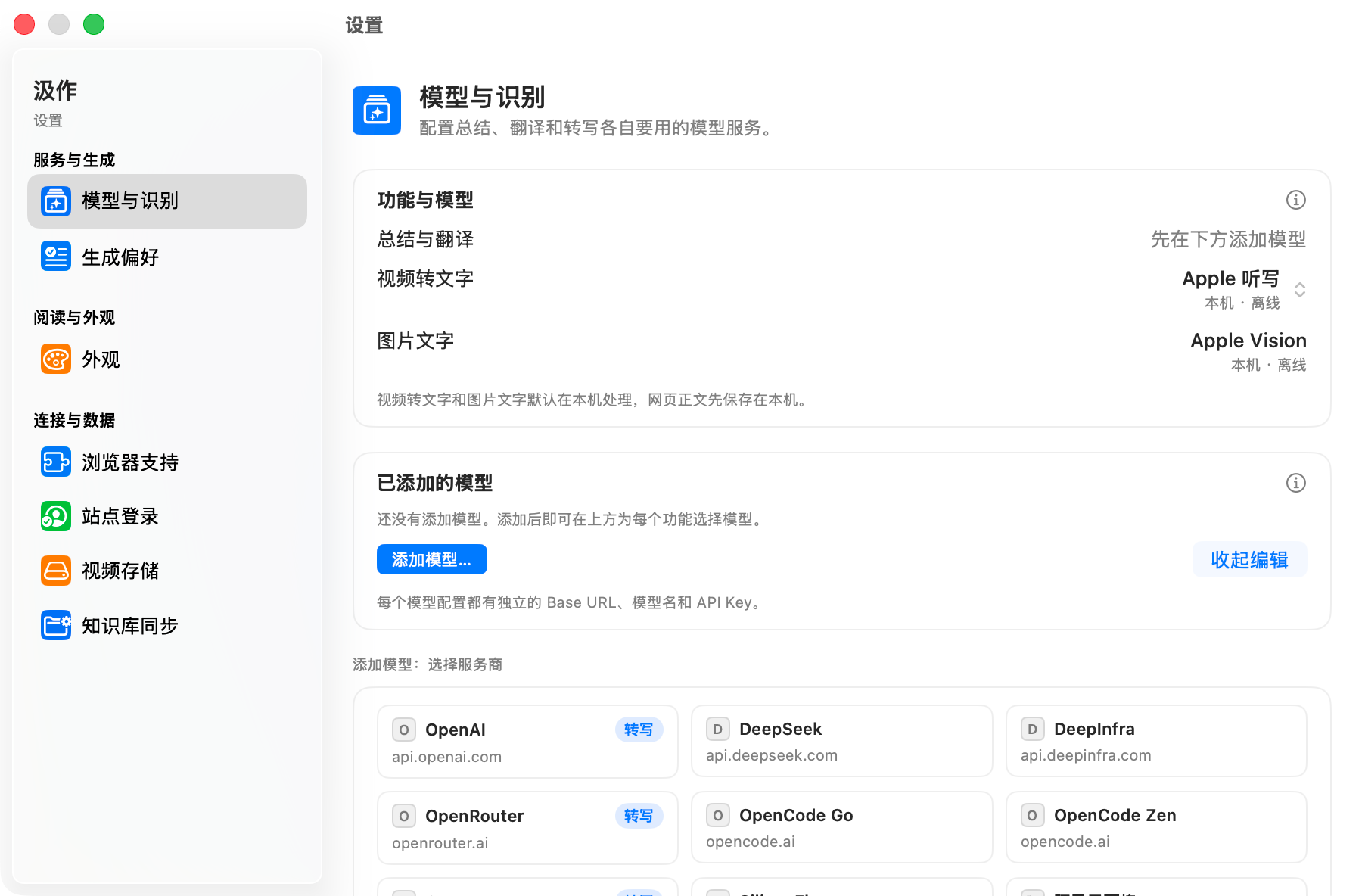Click the 站点登录 sidebar icon
1362x896 pixels.
click(56, 516)
